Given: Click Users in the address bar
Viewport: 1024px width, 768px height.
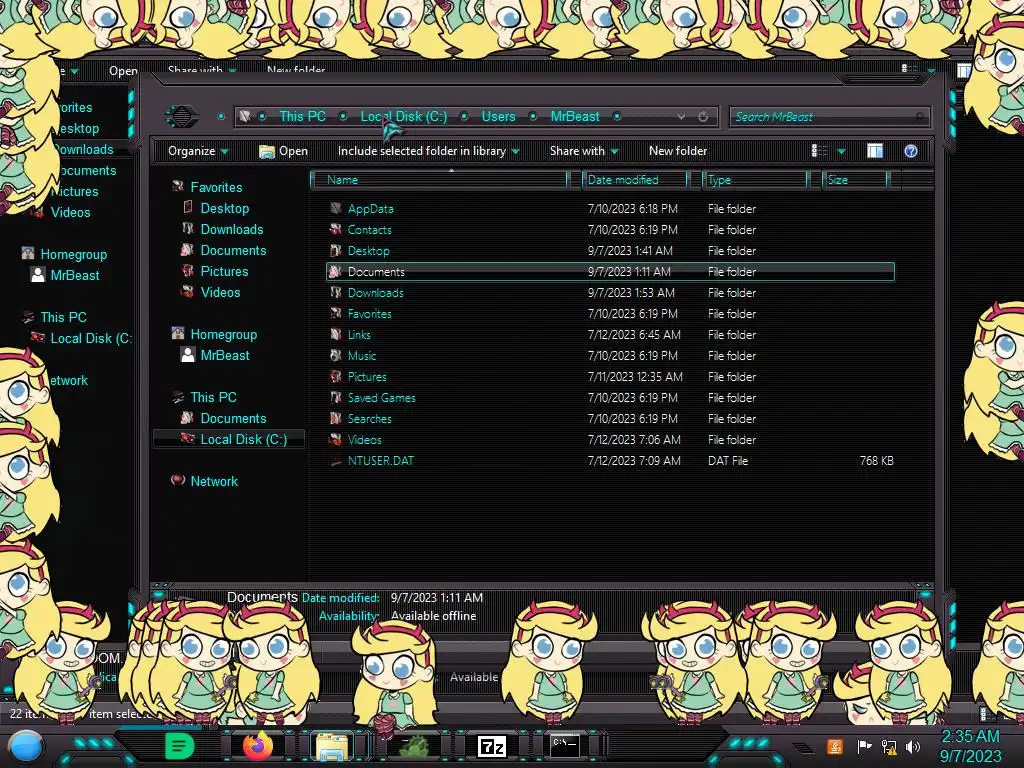Looking at the screenshot, I should point(498,116).
